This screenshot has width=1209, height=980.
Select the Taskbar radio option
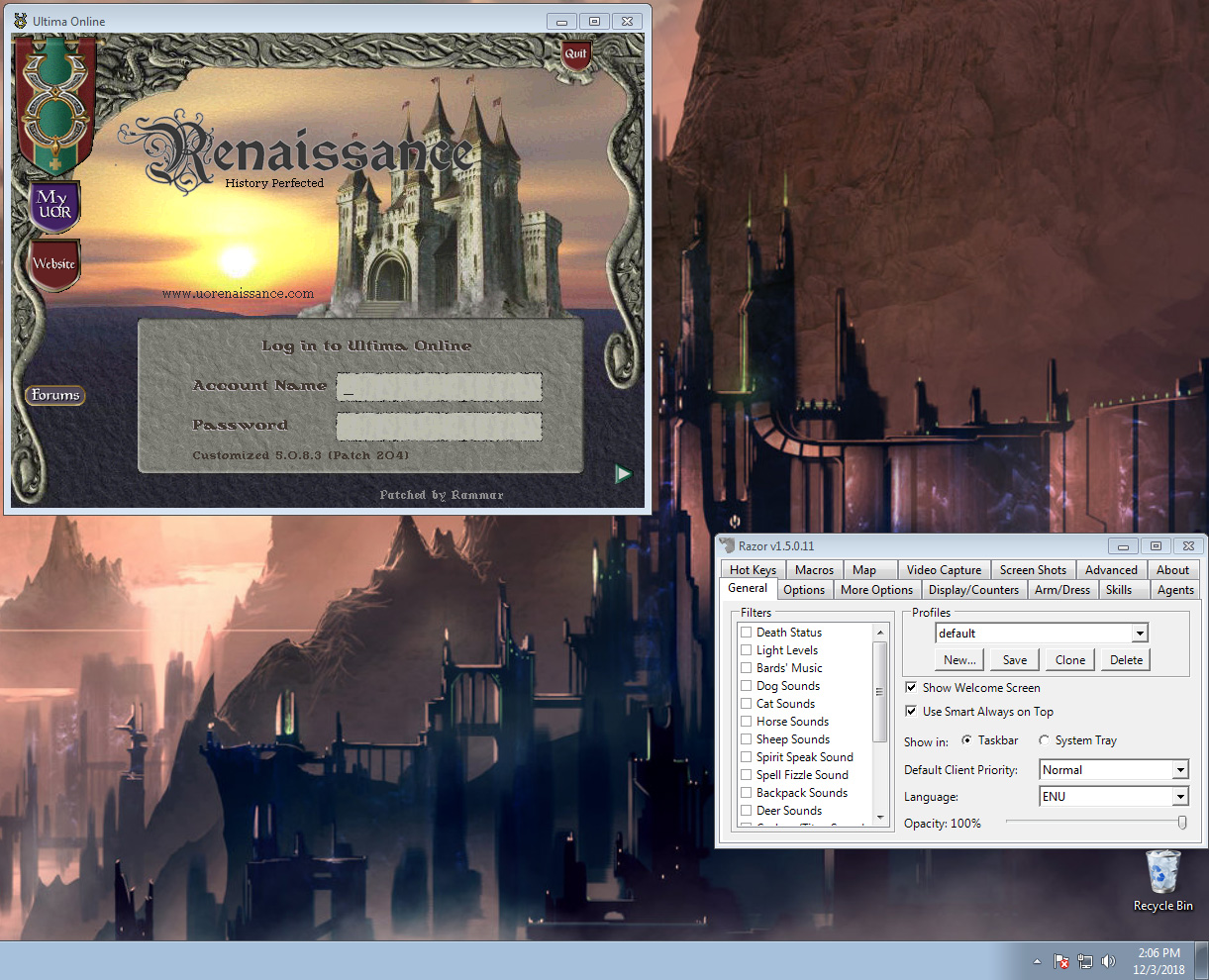967,740
